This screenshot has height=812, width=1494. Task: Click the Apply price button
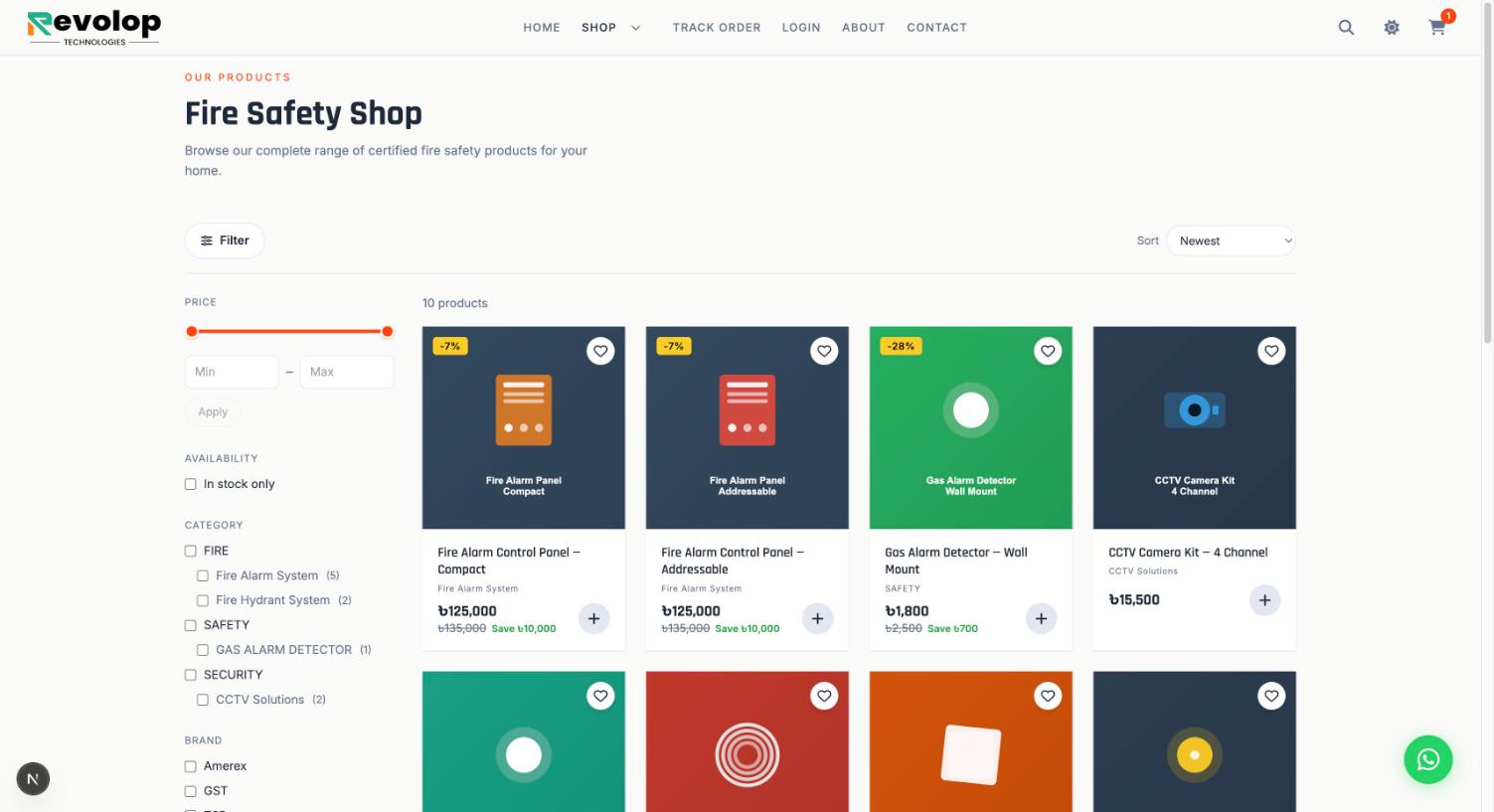(x=213, y=411)
